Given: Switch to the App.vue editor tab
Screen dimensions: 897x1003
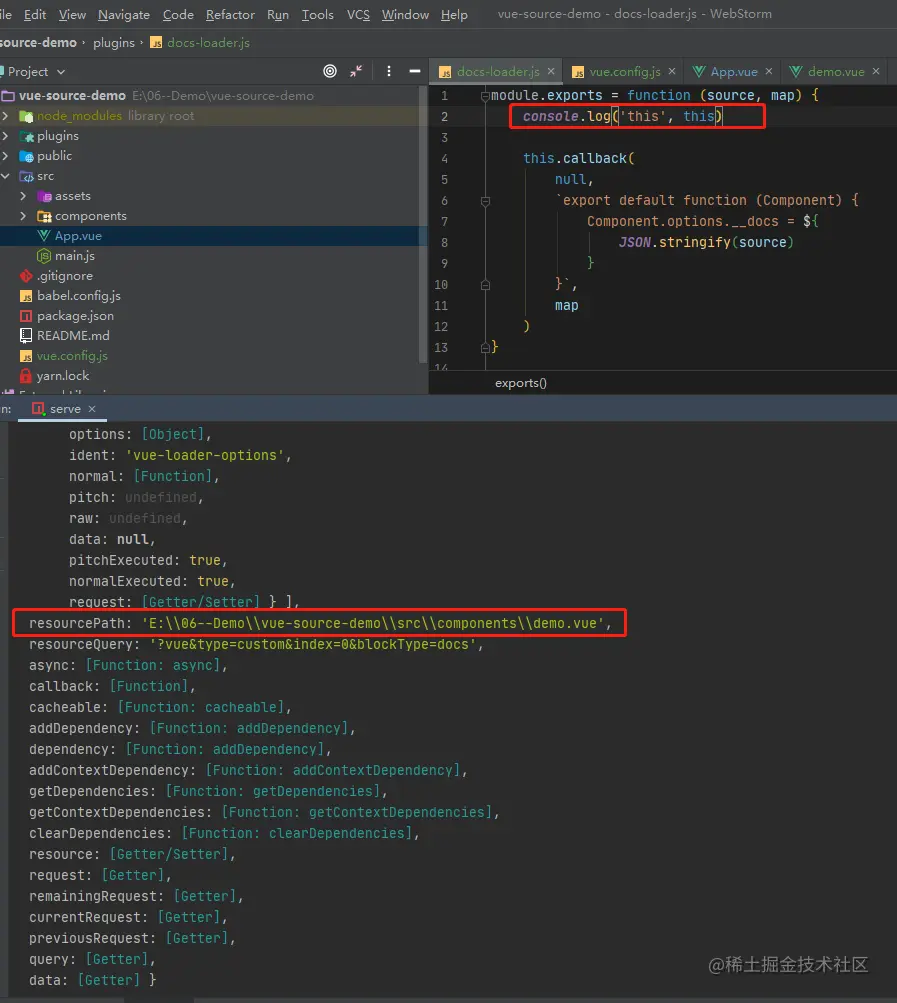Looking at the screenshot, I should tap(734, 72).
